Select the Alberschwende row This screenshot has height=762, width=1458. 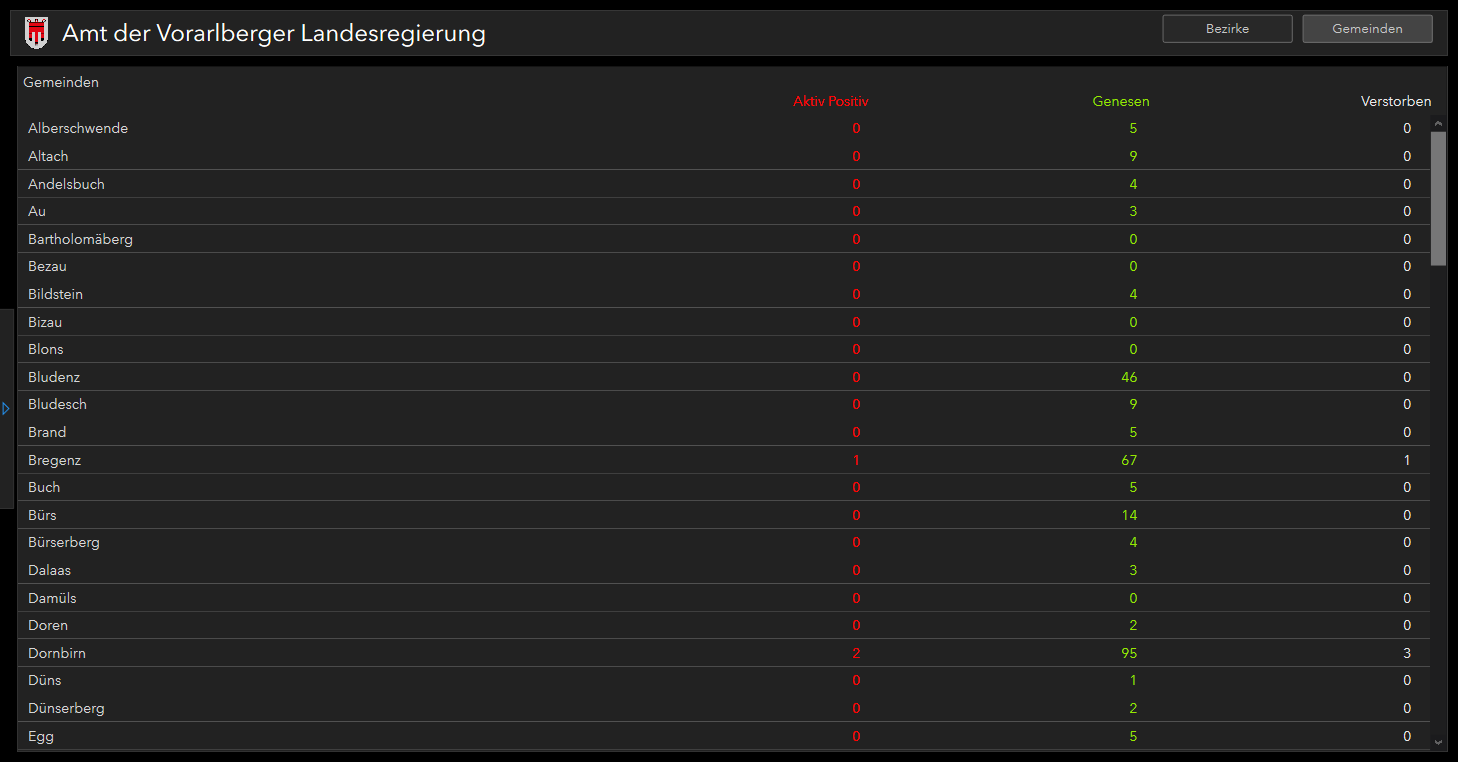(x=725, y=128)
